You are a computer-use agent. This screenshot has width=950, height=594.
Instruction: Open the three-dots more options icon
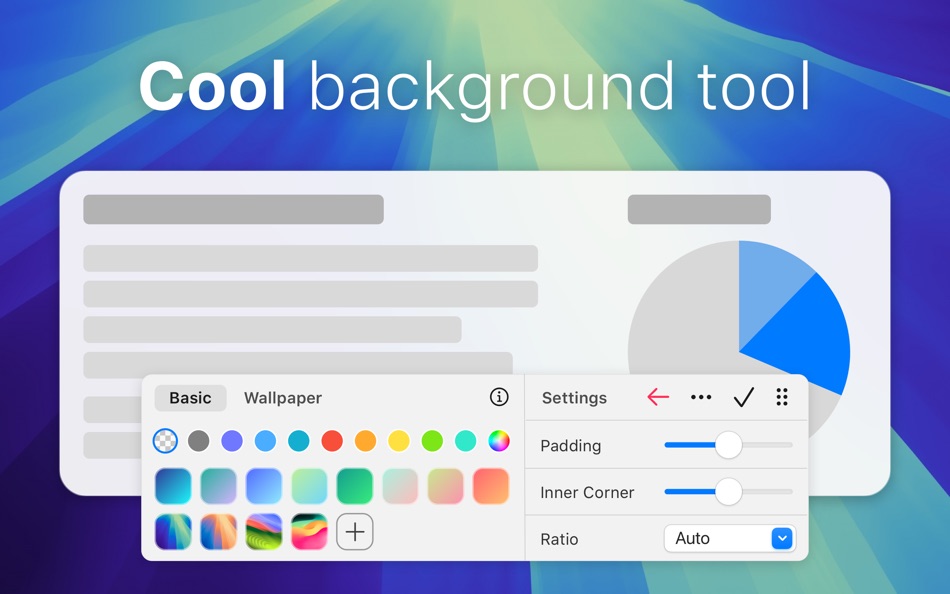(701, 397)
